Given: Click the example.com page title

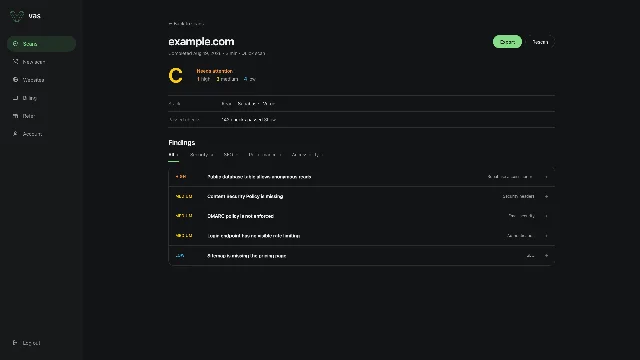Looking at the screenshot, I should click(201, 42).
